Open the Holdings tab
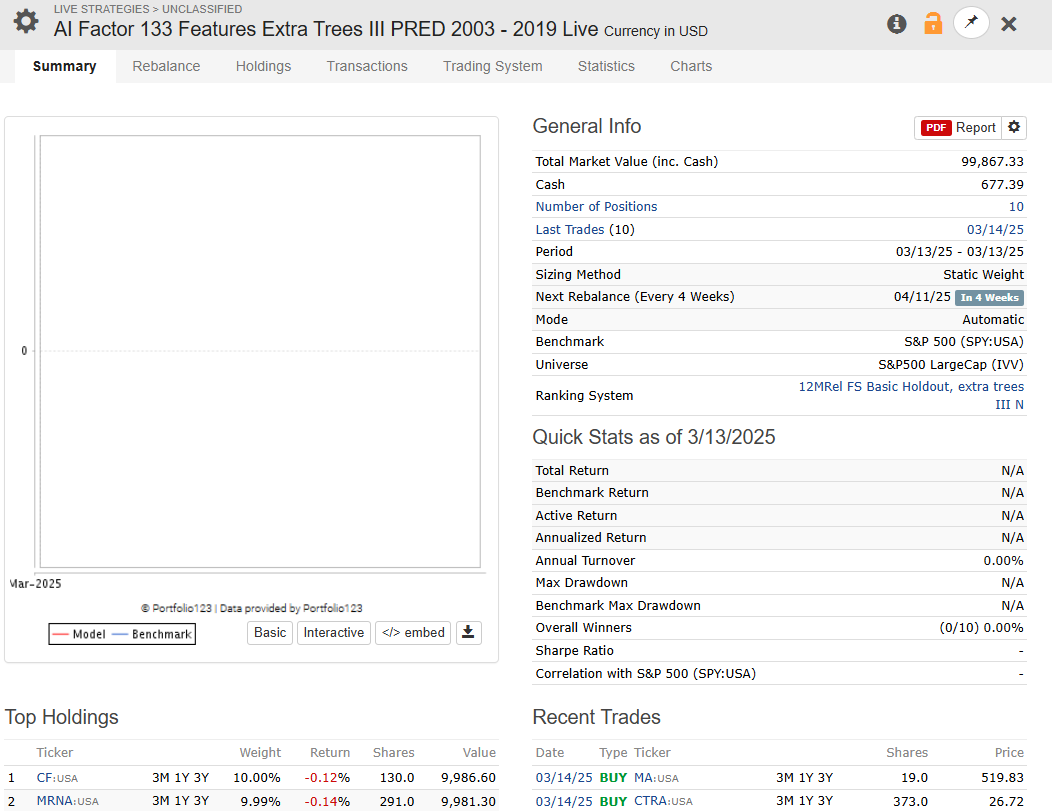Screen dimensions: 1052x811 point(263,66)
